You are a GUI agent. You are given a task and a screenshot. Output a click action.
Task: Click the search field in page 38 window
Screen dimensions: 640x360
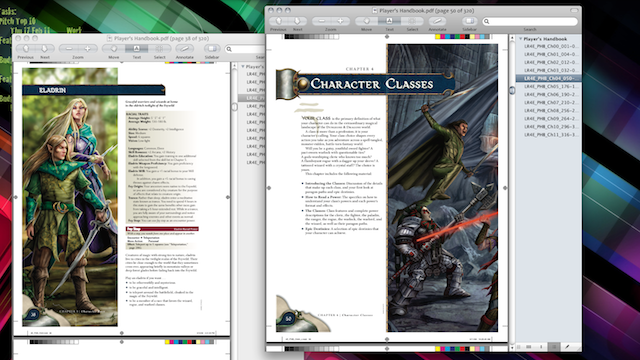point(245,49)
